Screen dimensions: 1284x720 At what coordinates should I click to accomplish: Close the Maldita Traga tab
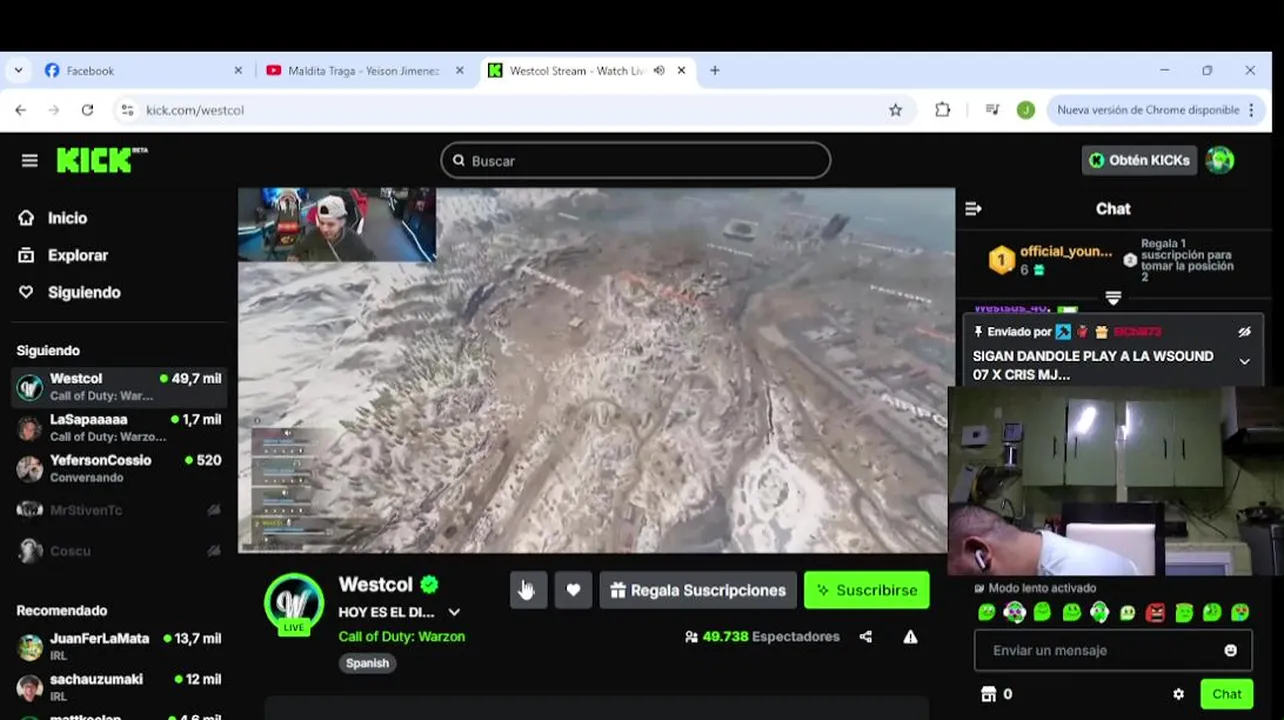(460, 71)
